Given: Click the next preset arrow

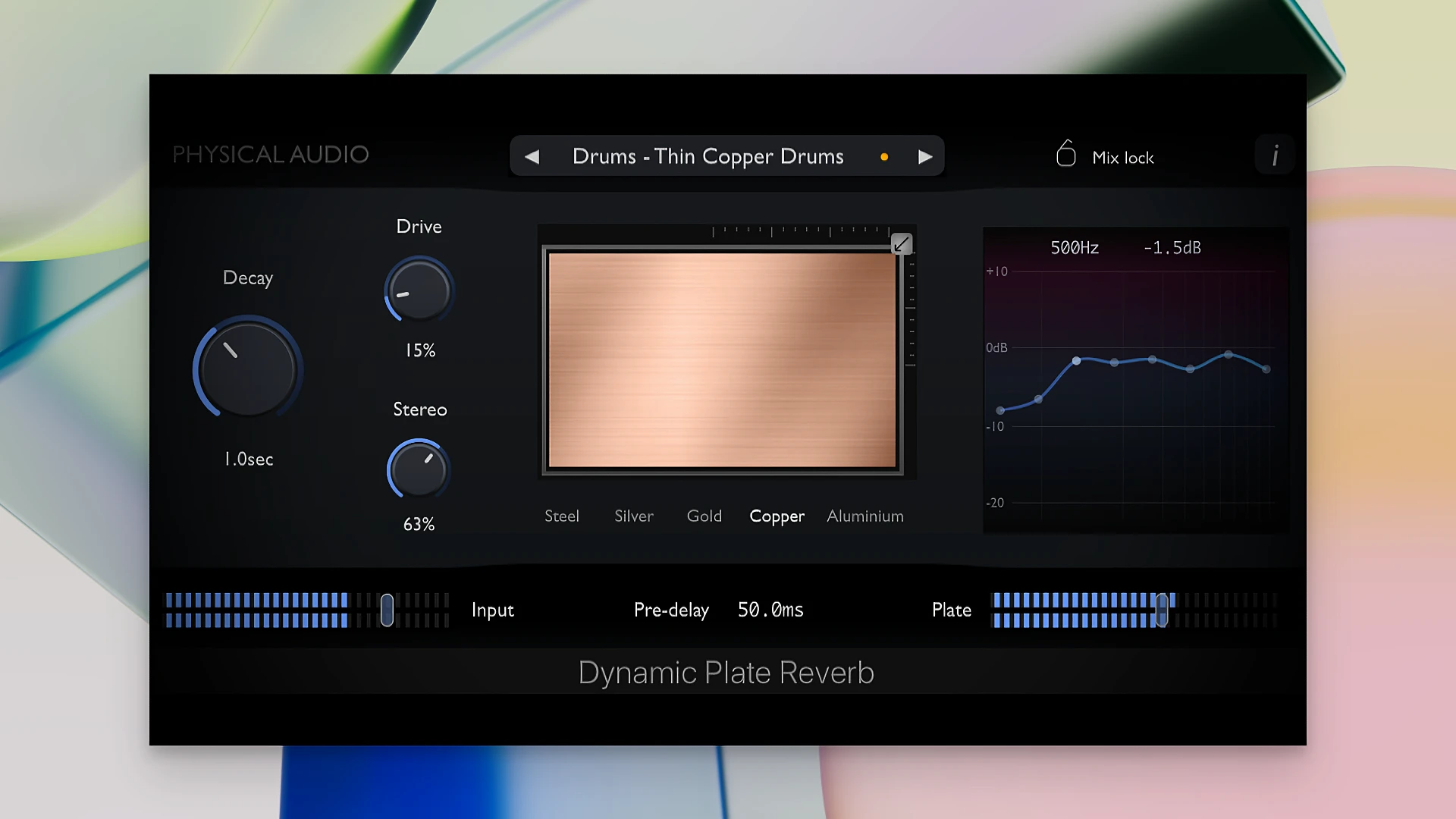Looking at the screenshot, I should [926, 156].
